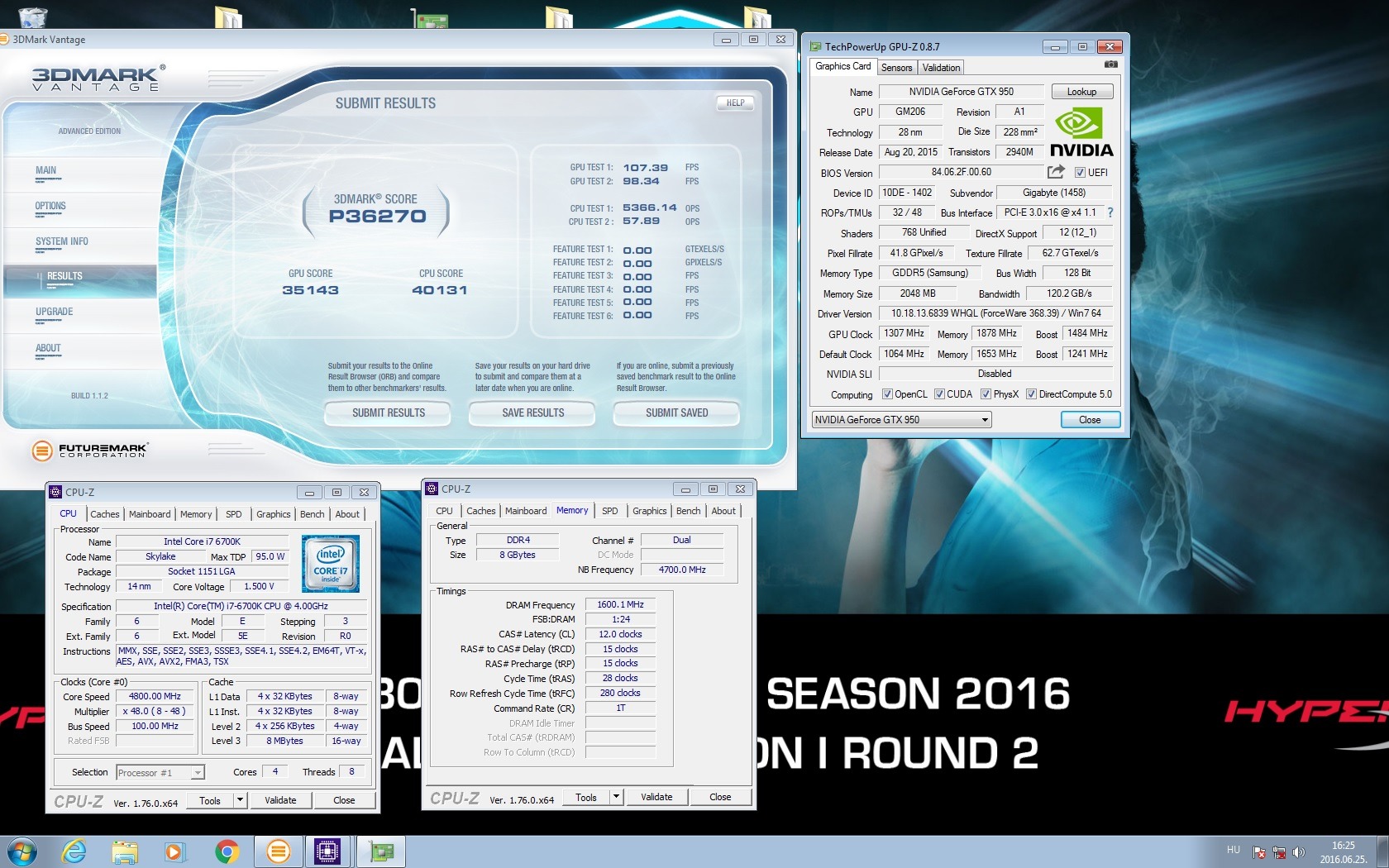Launch Google Chrome from the taskbar
Screen dimensions: 1389x868
click(227, 851)
